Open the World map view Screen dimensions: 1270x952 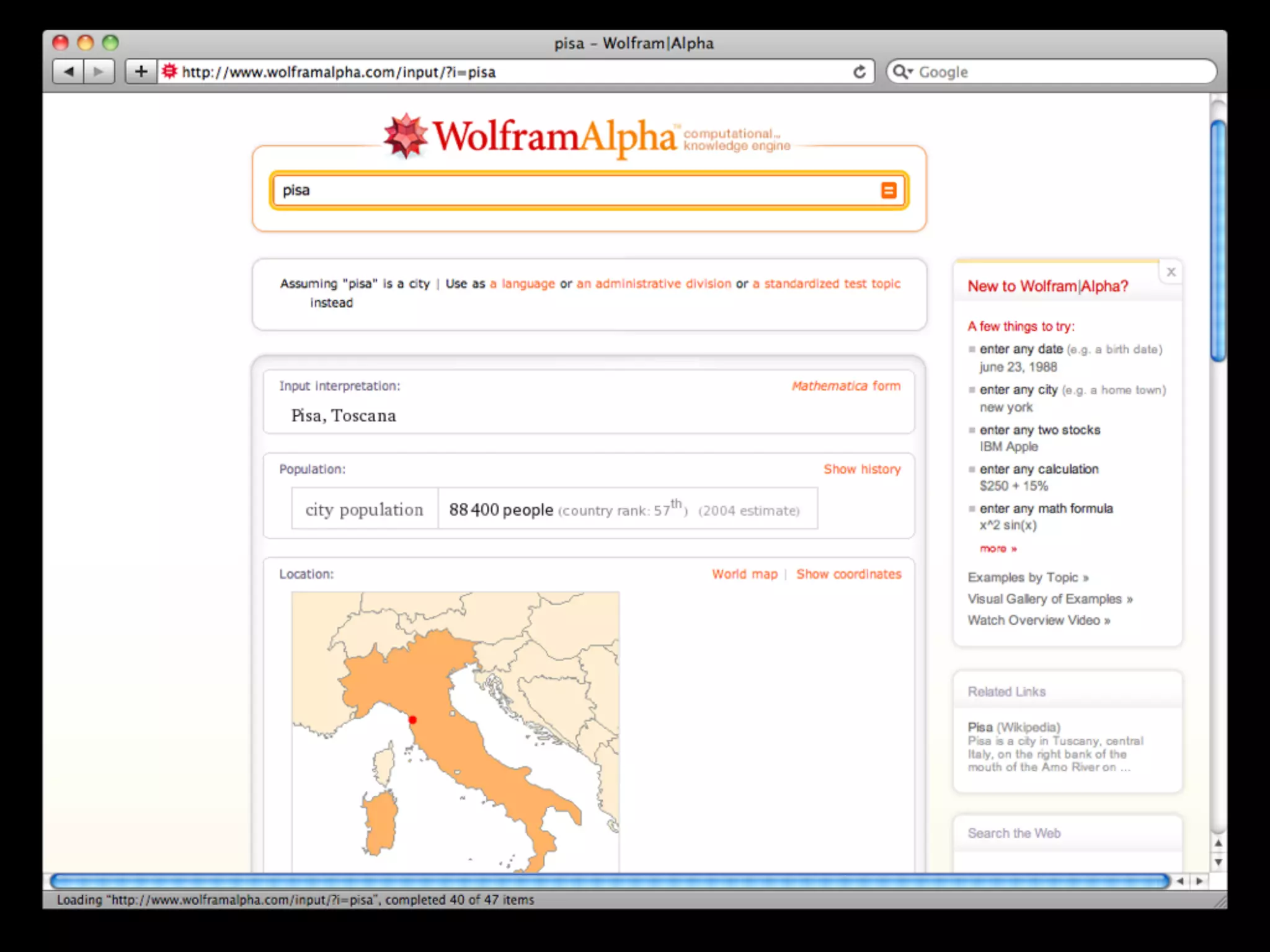tap(744, 574)
